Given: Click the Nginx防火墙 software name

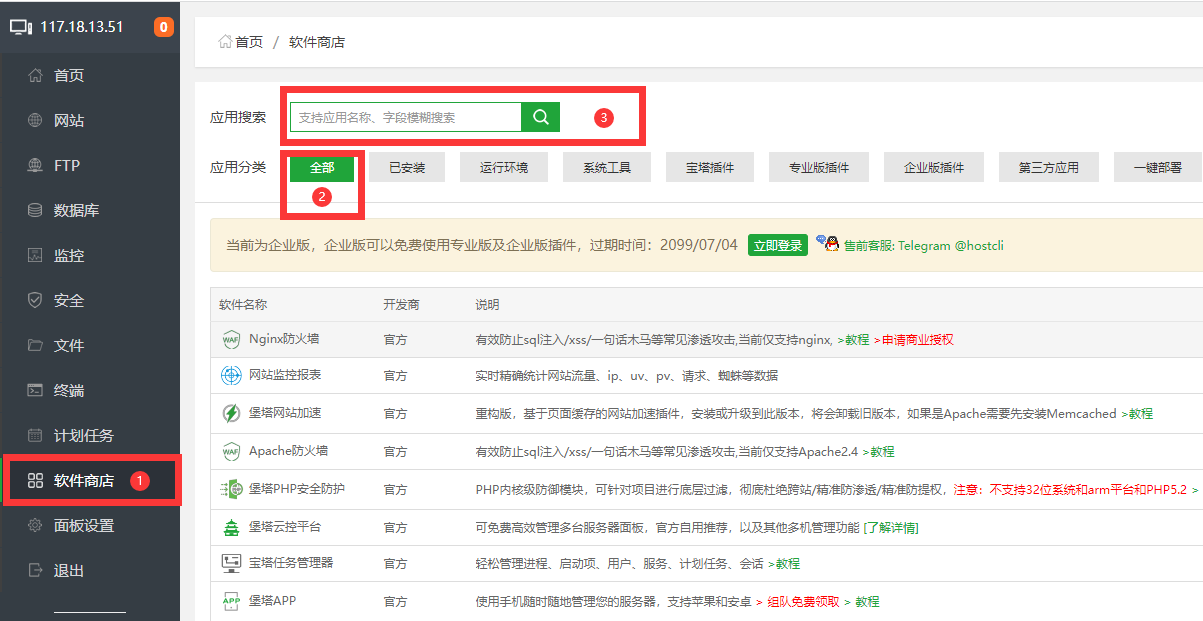Looking at the screenshot, I should tap(284, 339).
